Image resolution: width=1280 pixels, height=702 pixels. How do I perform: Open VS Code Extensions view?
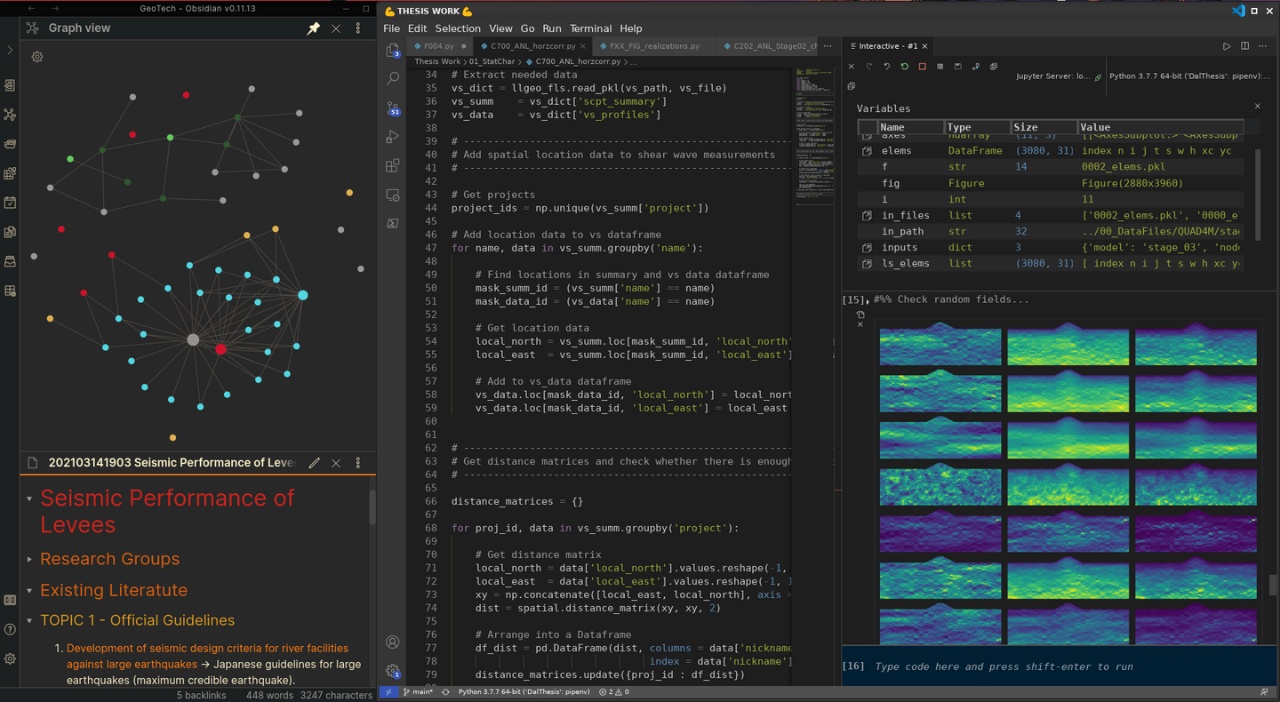click(x=393, y=166)
